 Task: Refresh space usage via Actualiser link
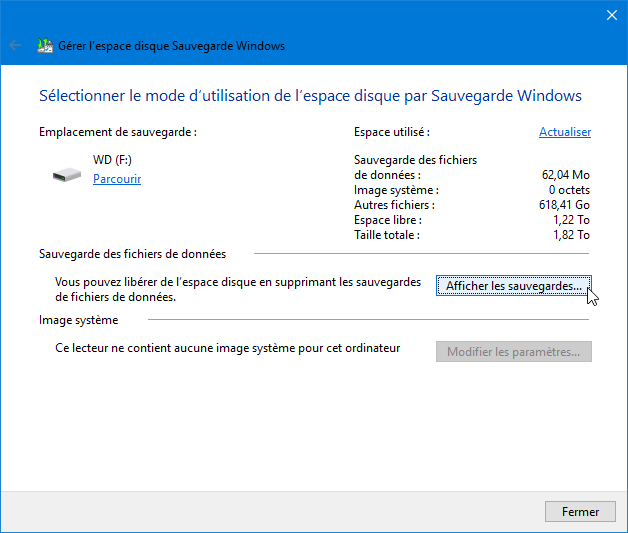tap(565, 132)
